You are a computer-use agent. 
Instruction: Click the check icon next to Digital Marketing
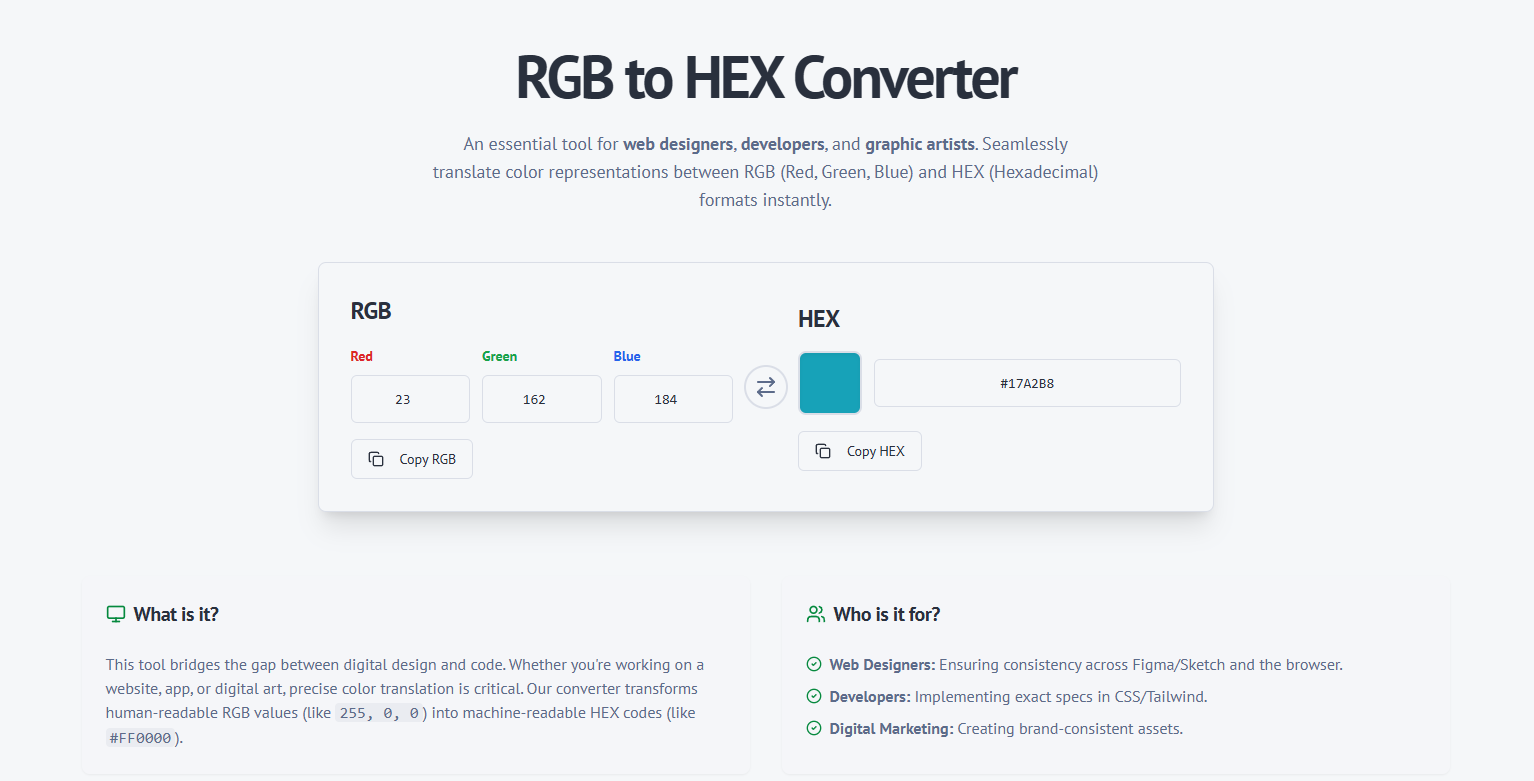814,729
